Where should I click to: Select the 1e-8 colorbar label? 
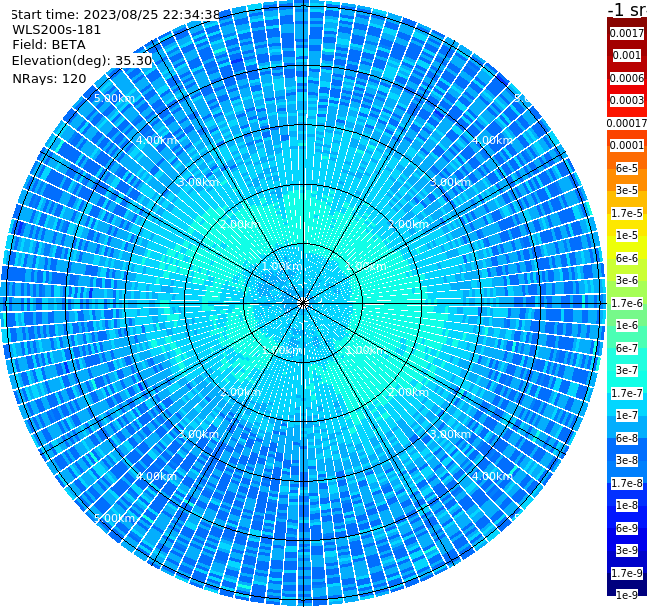point(627,505)
